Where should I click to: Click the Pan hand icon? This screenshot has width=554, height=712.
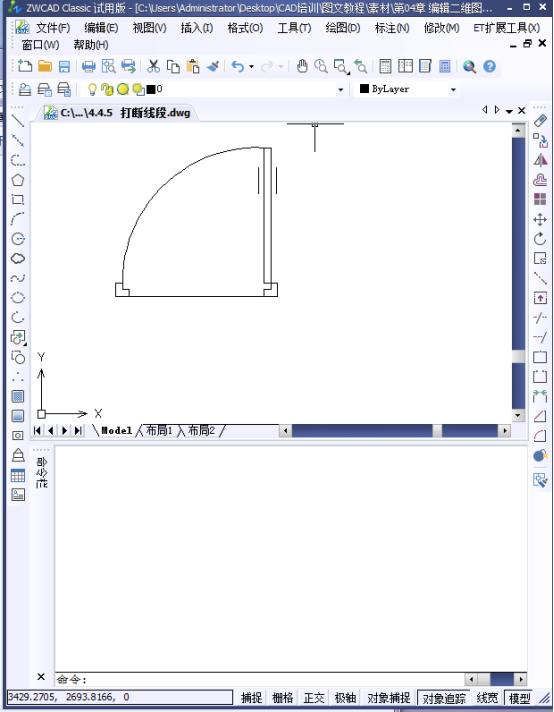302,66
